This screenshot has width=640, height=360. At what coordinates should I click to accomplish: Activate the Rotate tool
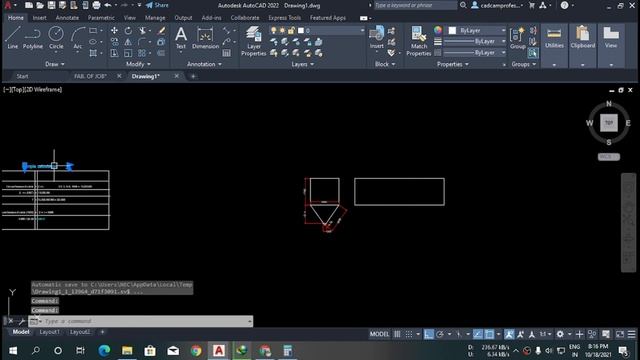click(x=128, y=31)
